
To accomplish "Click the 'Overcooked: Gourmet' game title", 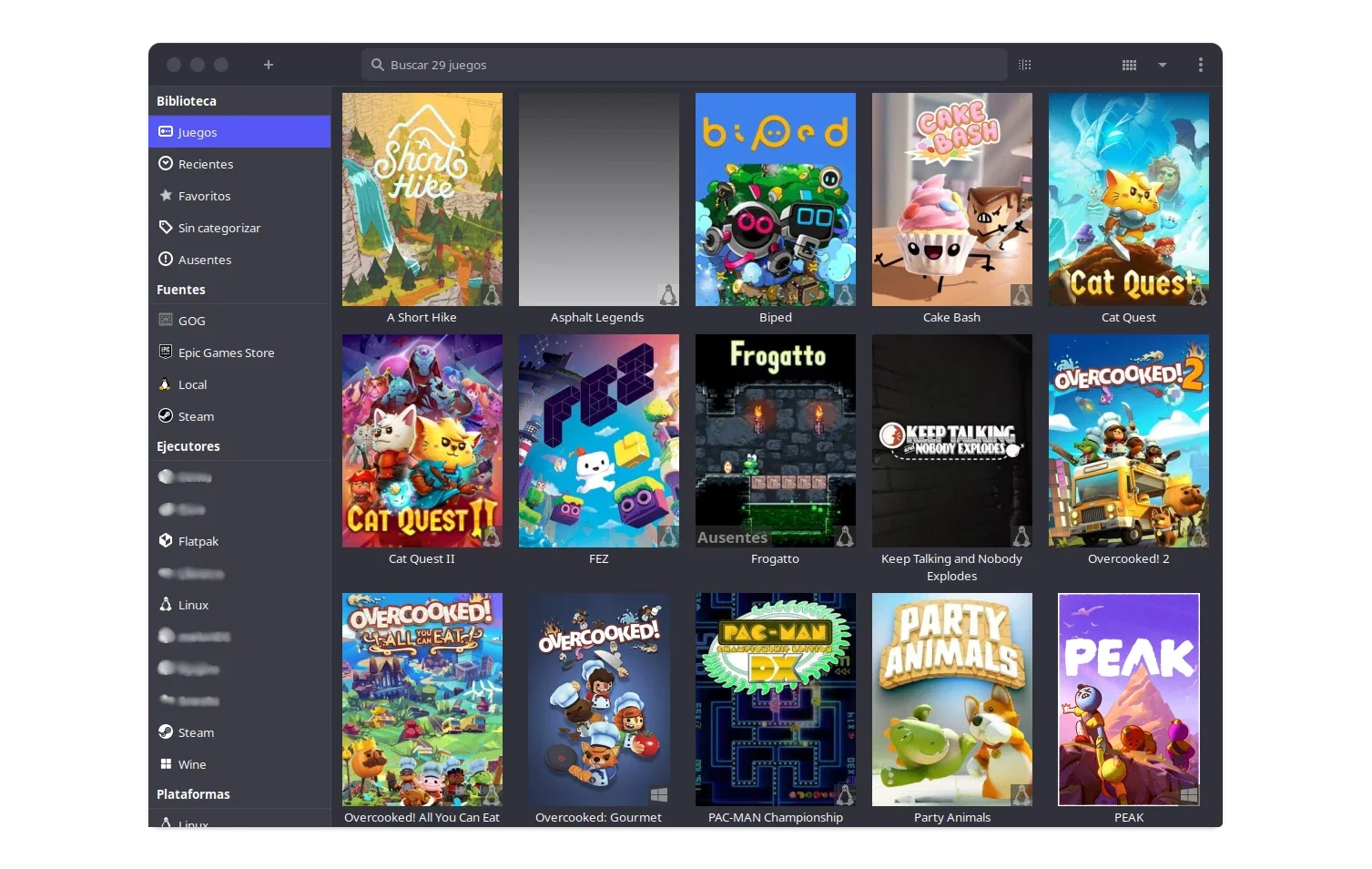I will pos(599,817).
